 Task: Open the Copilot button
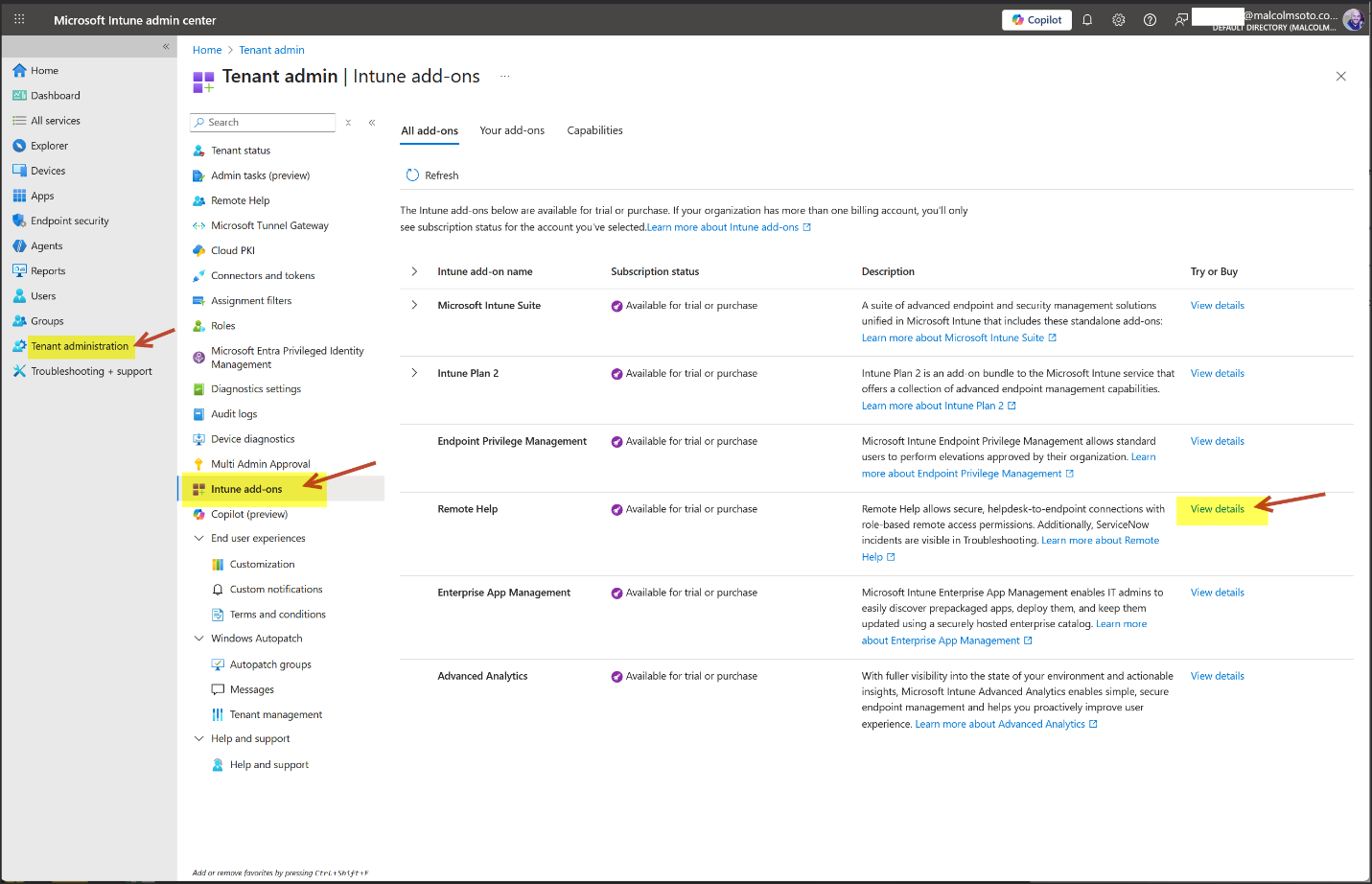(x=1036, y=20)
